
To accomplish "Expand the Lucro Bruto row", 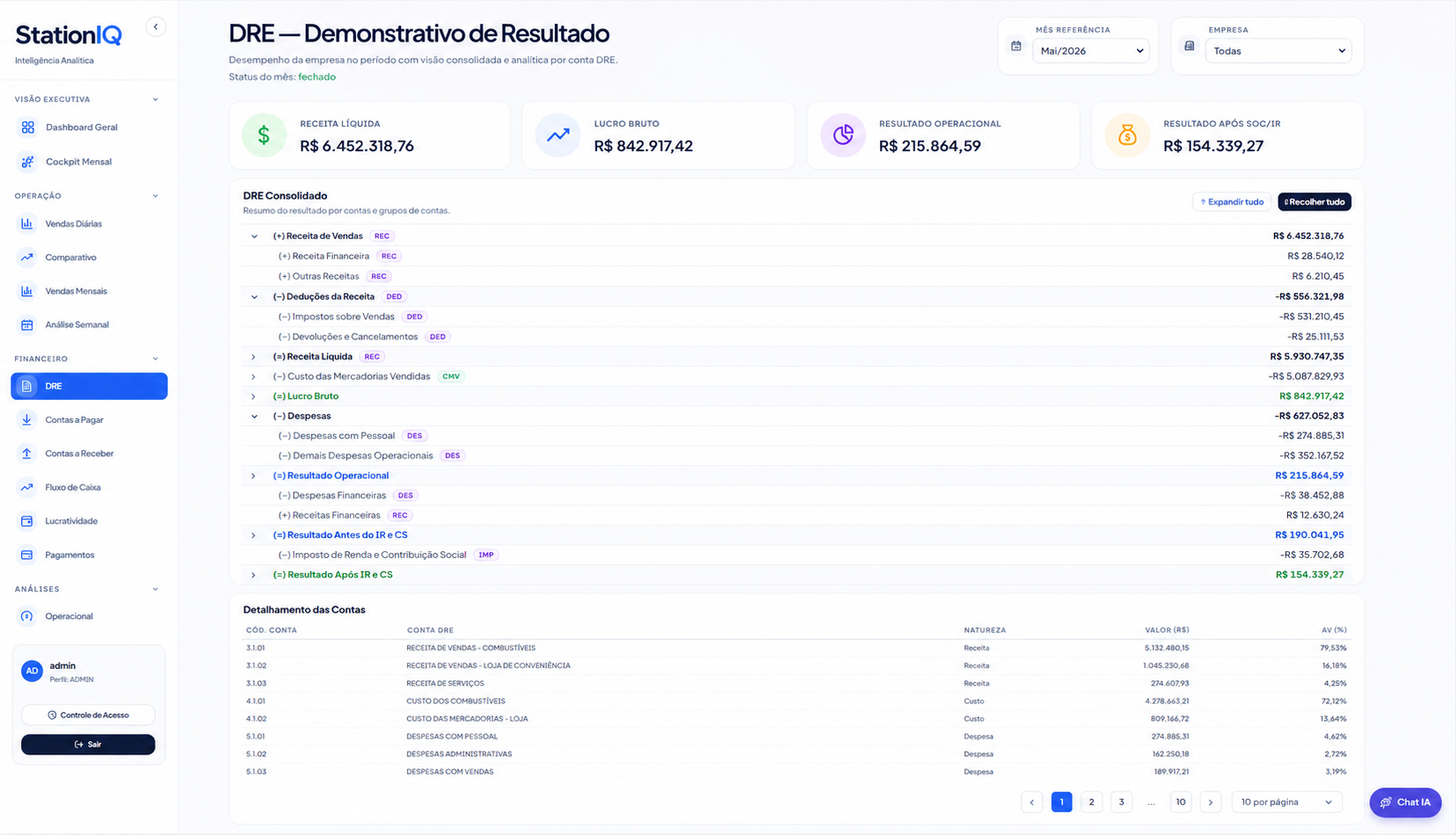I will pos(254,396).
